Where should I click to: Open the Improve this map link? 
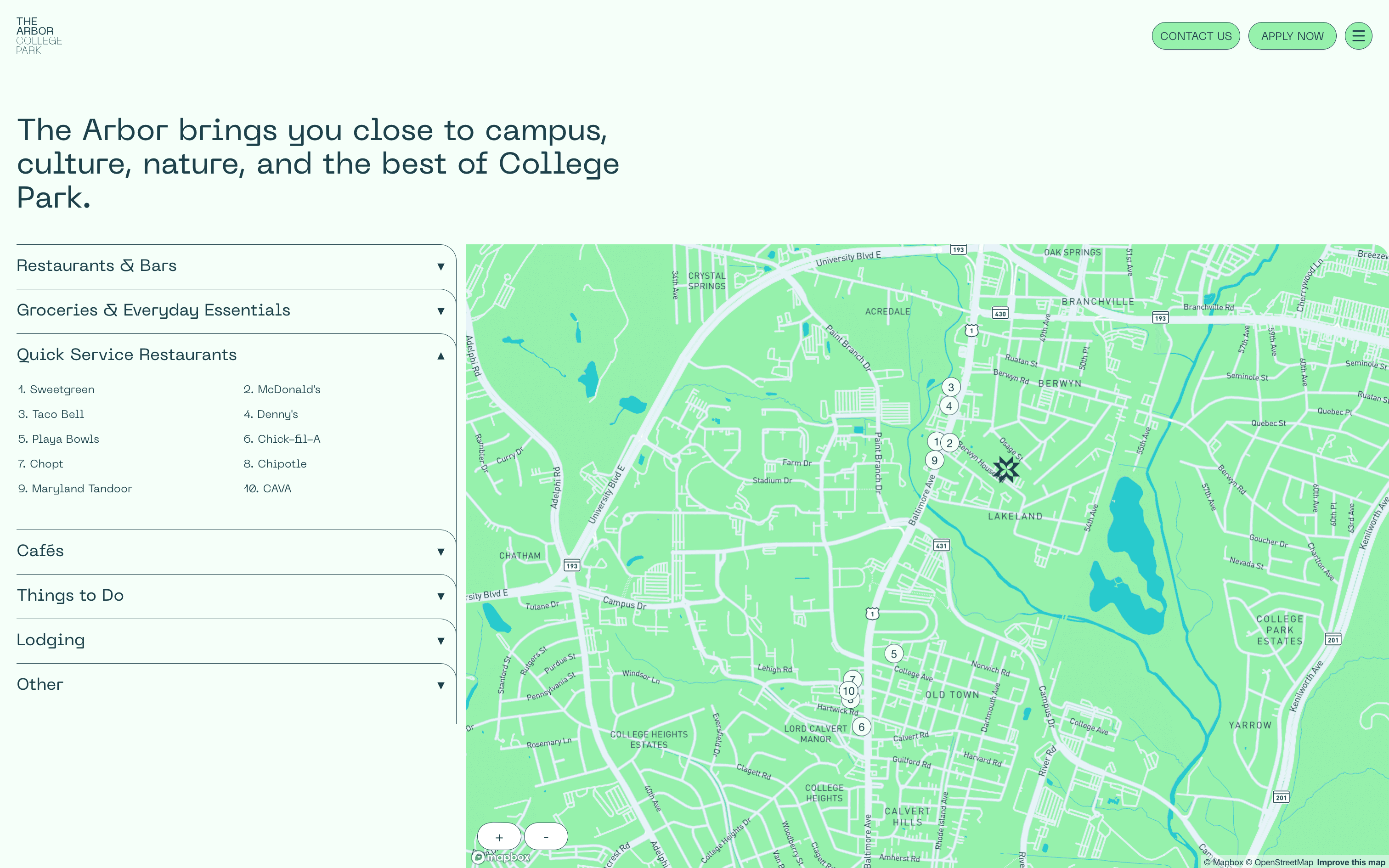coord(1350,862)
